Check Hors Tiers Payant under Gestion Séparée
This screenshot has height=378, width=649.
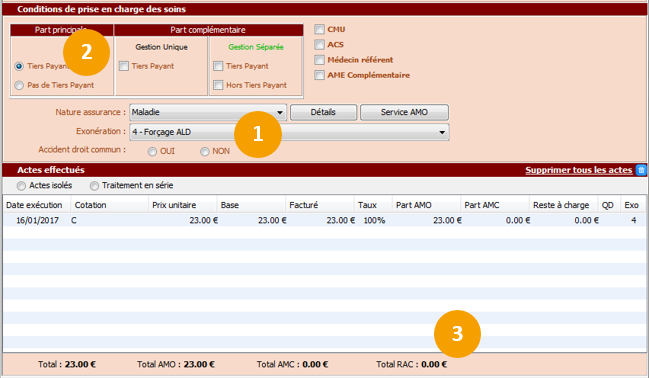218,85
